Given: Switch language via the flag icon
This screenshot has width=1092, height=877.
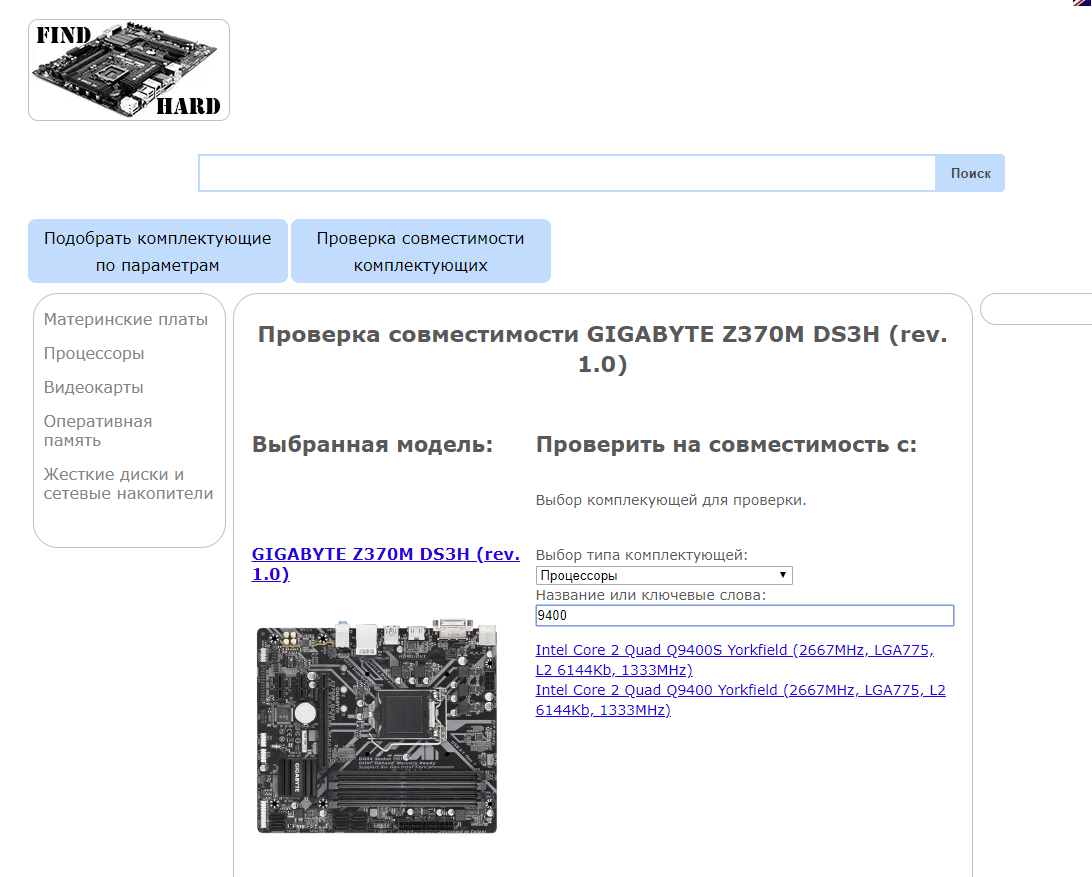Looking at the screenshot, I should pyautogui.click(x=1083, y=3).
